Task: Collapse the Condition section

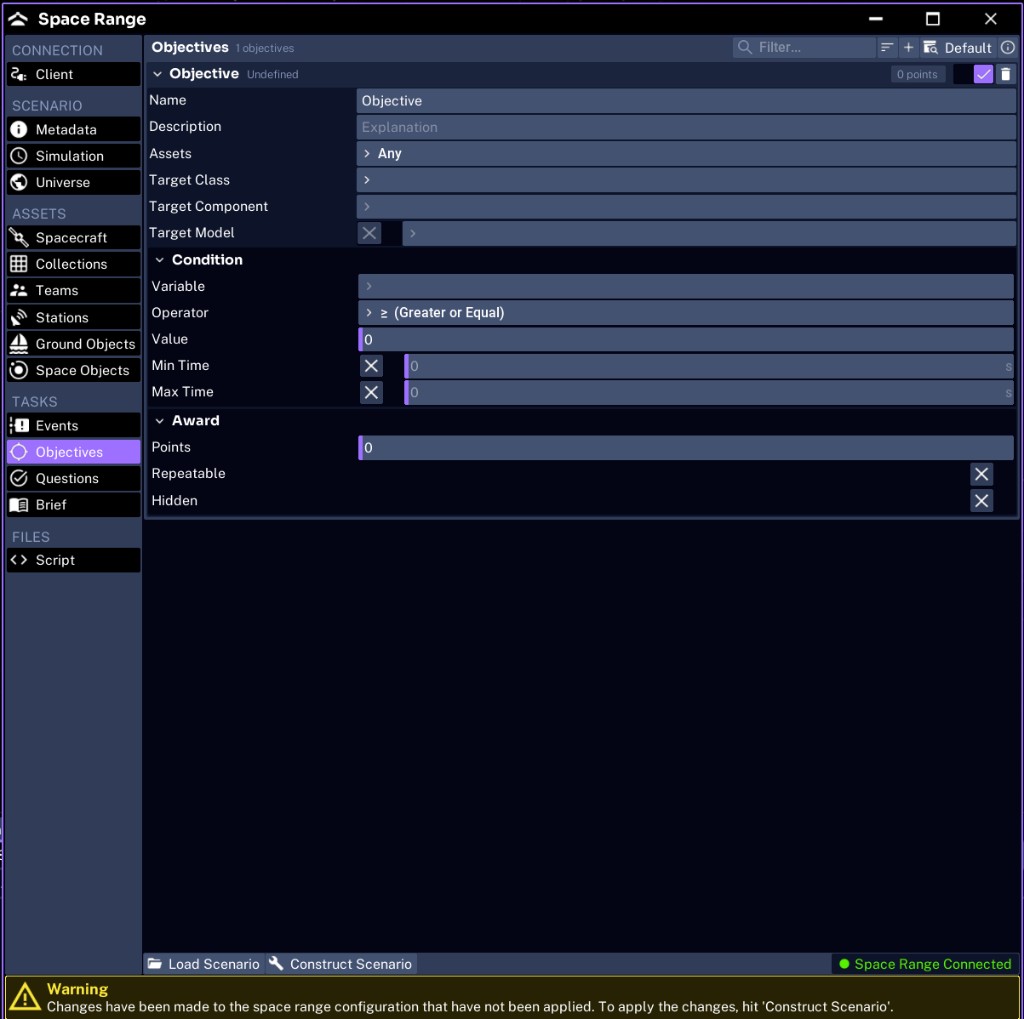Action: 159,260
